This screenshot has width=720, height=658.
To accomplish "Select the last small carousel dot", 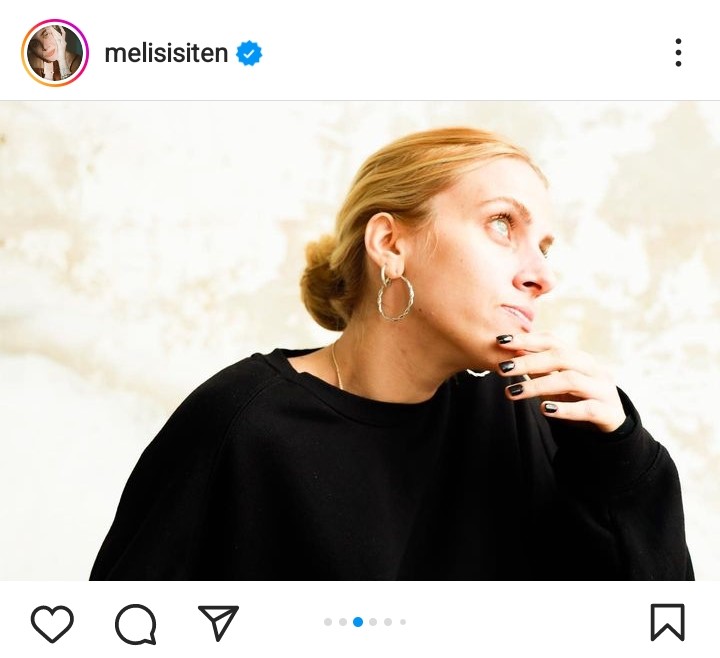I will click(x=403, y=622).
